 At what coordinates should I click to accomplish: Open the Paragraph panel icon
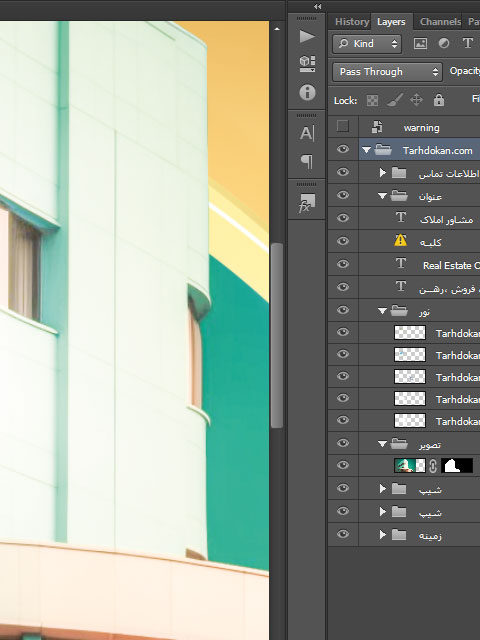pos(307,162)
